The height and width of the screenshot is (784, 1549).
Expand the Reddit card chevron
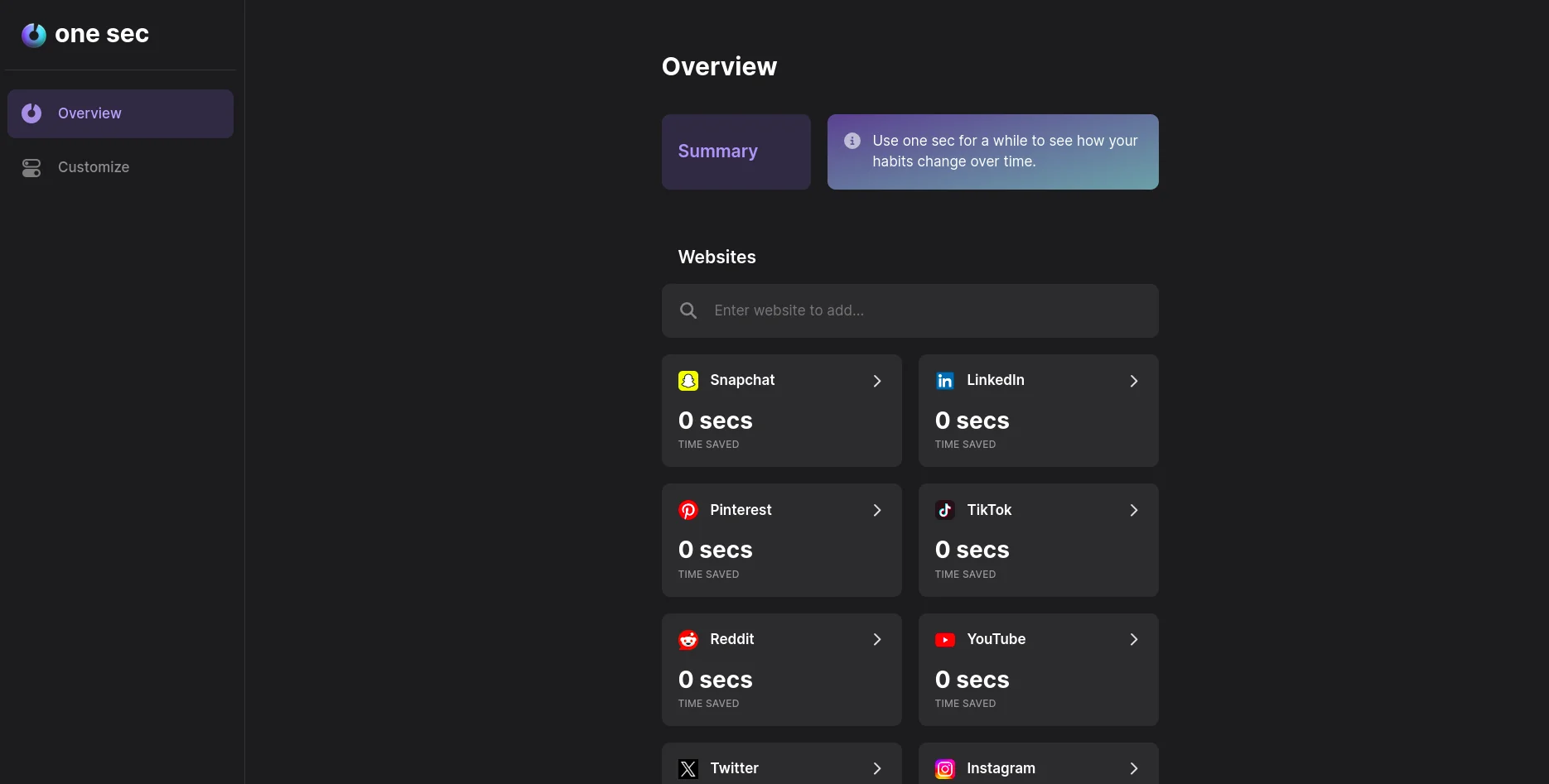coord(877,639)
